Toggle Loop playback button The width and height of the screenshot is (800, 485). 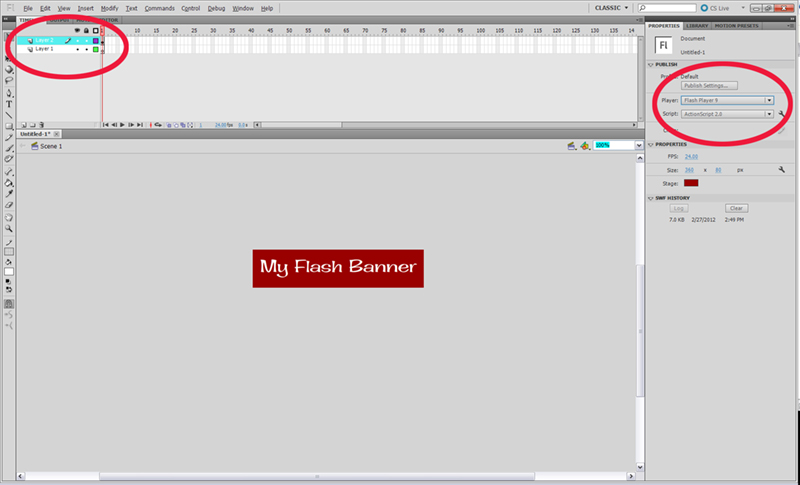158,125
